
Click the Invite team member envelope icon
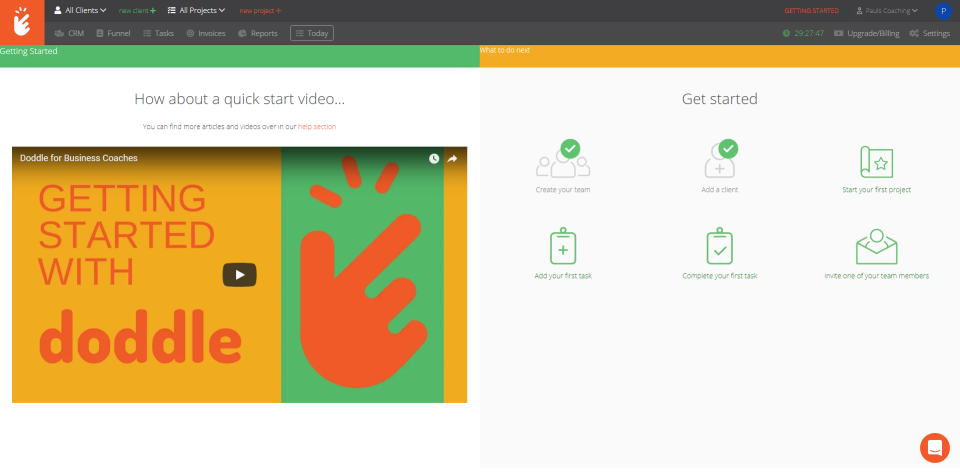(877, 247)
